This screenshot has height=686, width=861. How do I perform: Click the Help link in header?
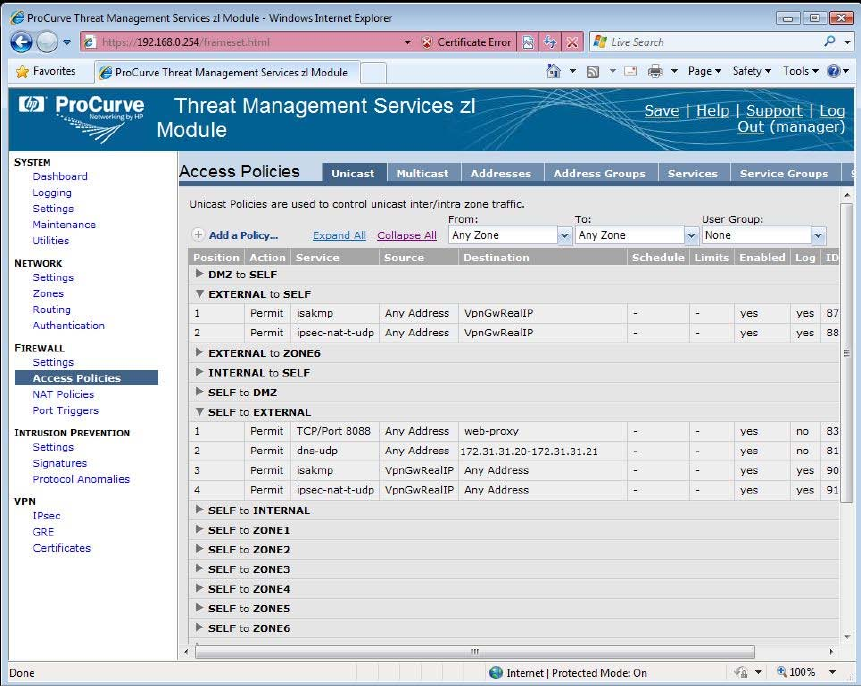tap(713, 110)
